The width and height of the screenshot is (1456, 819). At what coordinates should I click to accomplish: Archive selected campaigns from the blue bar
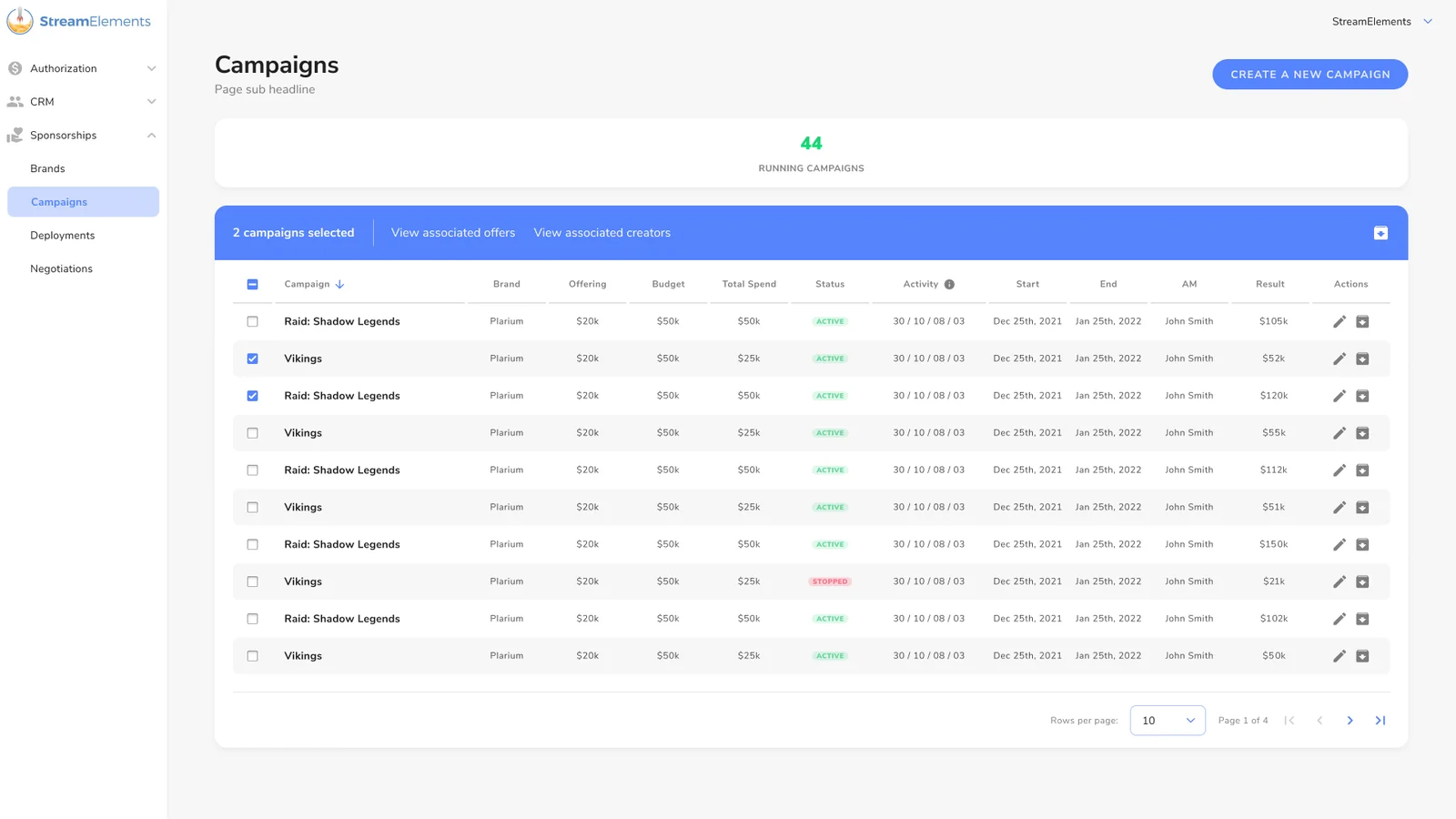[x=1380, y=233]
